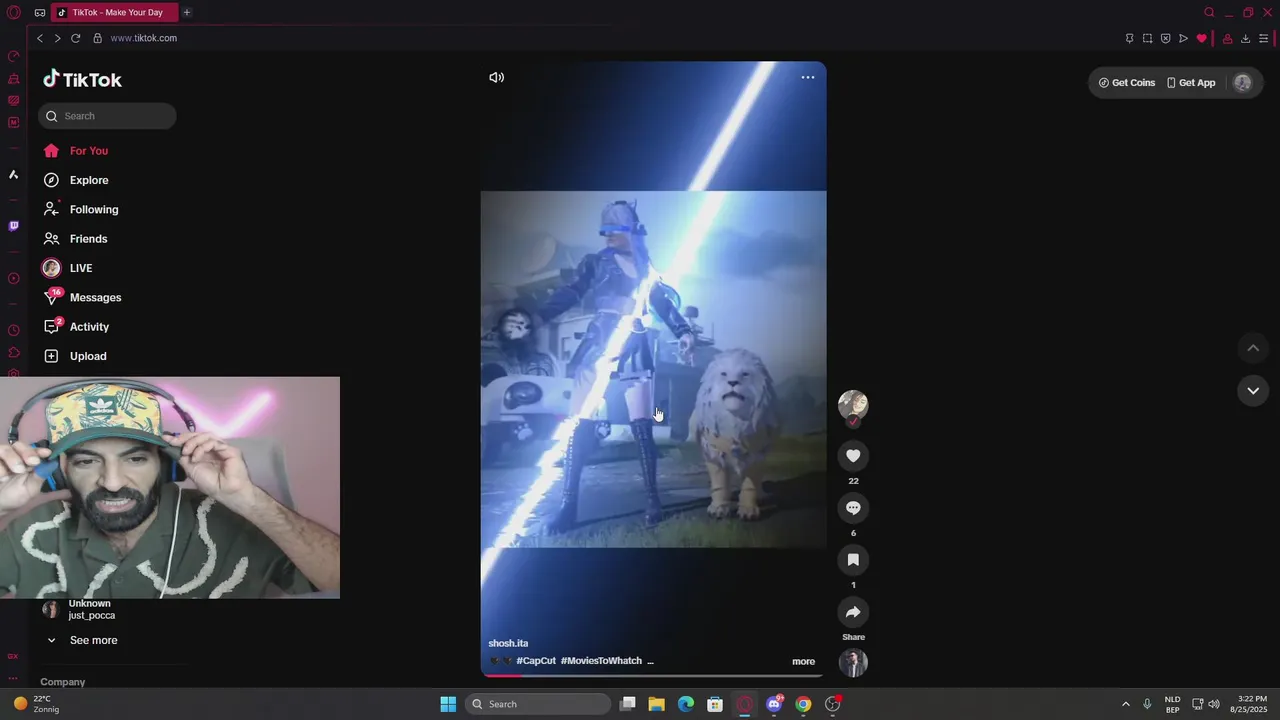Toggle the heart bookmark in the address bar

(1201, 38)
